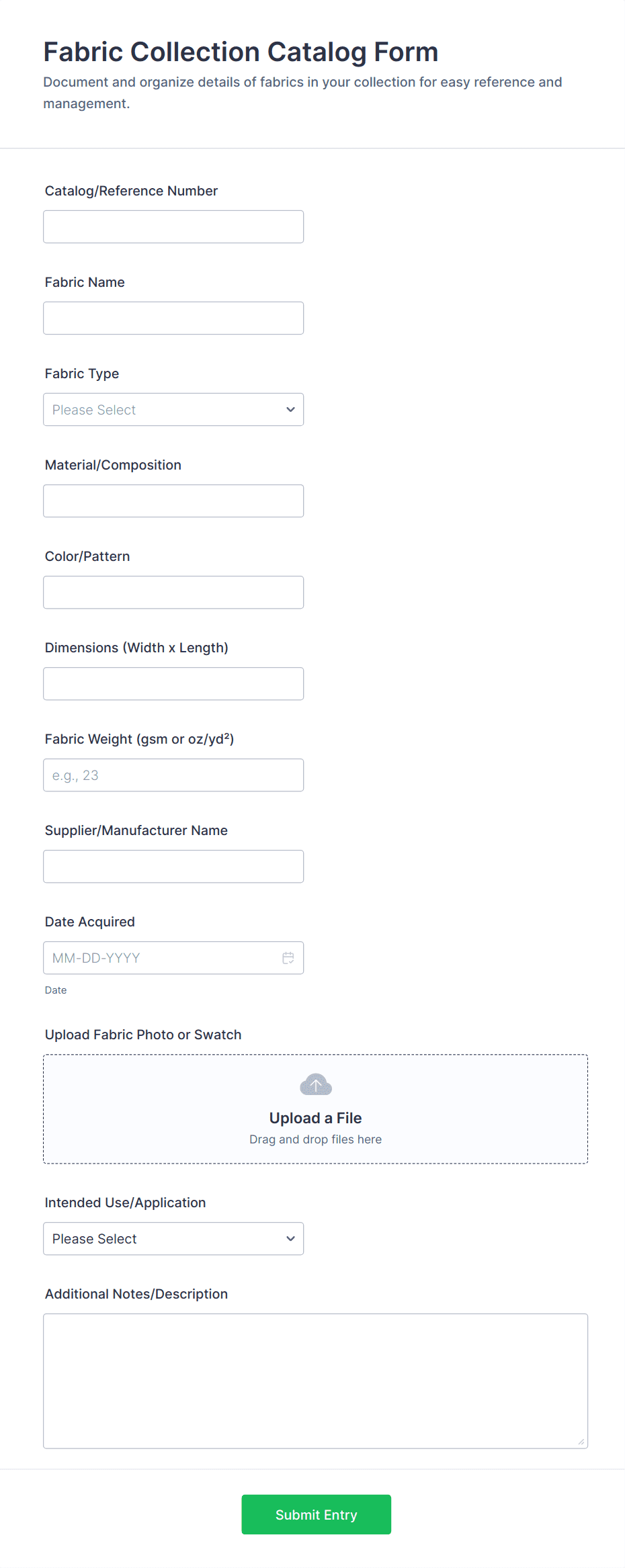Focus the Catalog/Reference Number field
The image size is (625, 1568).
[x=173, y=227]
